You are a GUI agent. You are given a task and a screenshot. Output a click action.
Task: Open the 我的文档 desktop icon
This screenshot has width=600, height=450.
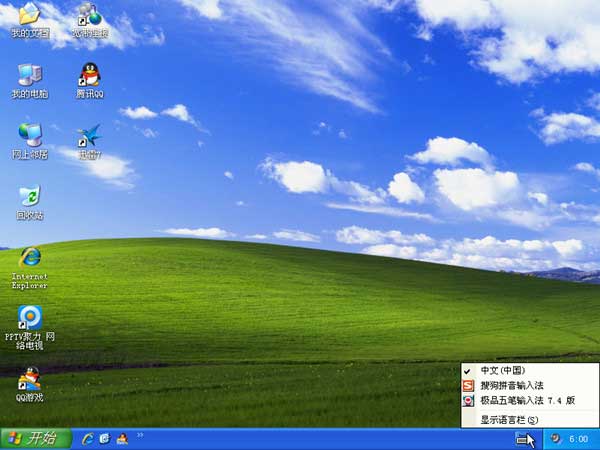coord(29,19)
